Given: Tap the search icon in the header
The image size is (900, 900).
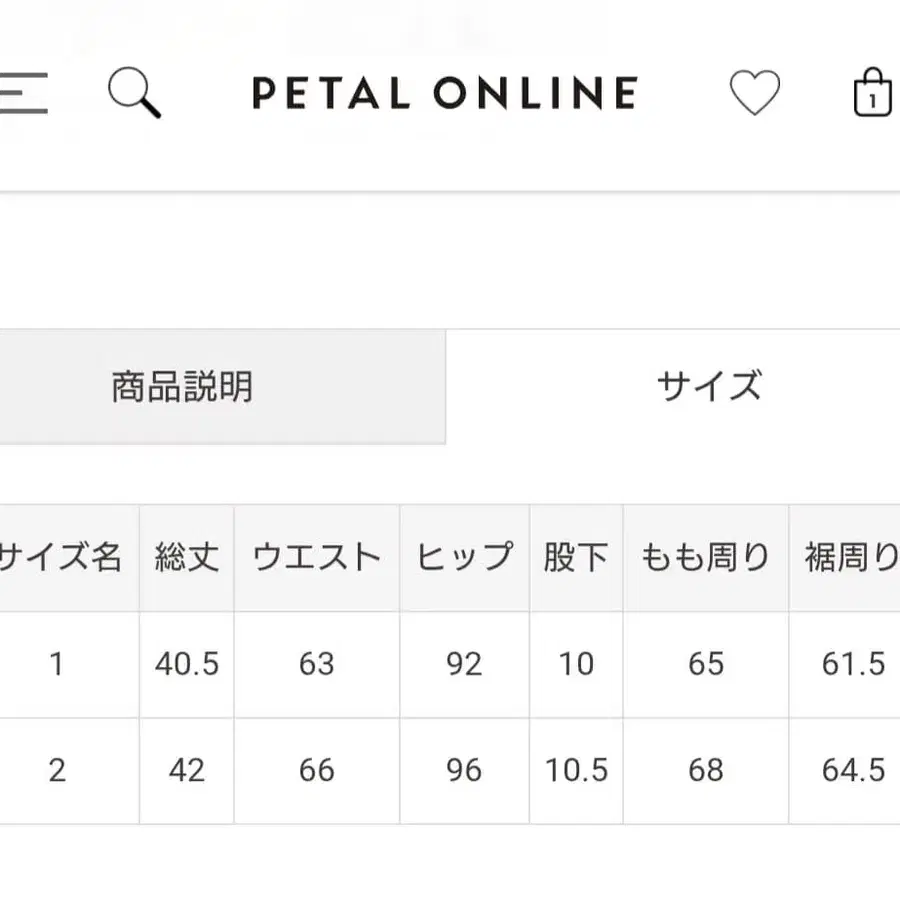Looking at the screenshot, I should pos(132,93).
